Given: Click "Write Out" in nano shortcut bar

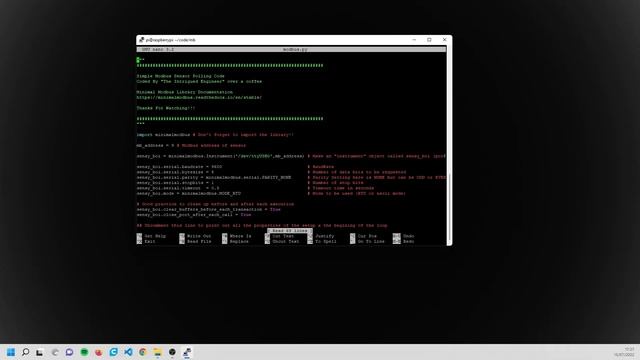Looking at the screenshot, I should pyautogui.click(x=199, y=236).
